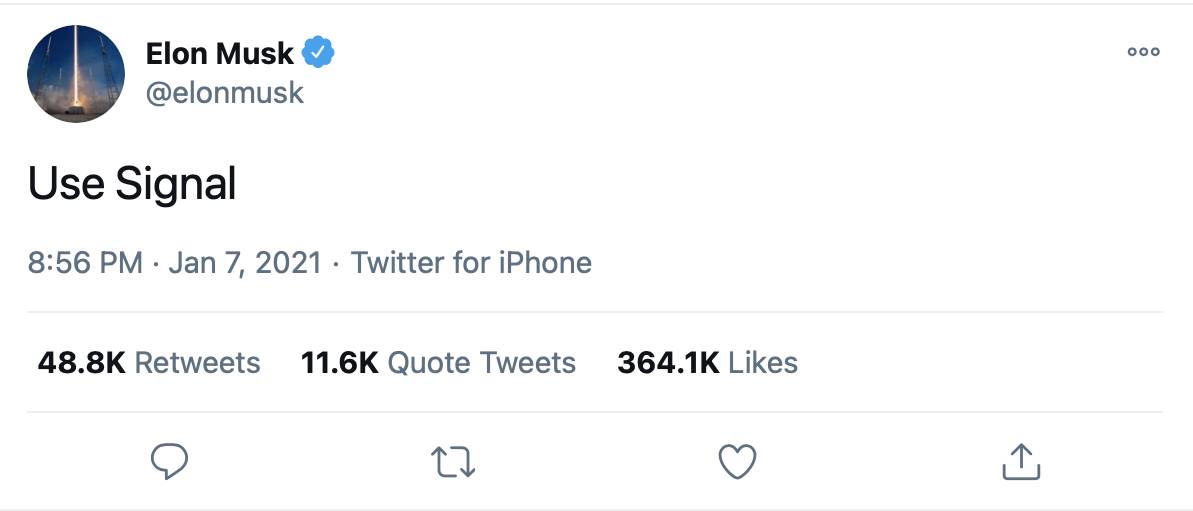The image size is (1193, 511).
Task: Click the word Signal in the tweet
Action: pyautogui.click(x=175, y=185)
